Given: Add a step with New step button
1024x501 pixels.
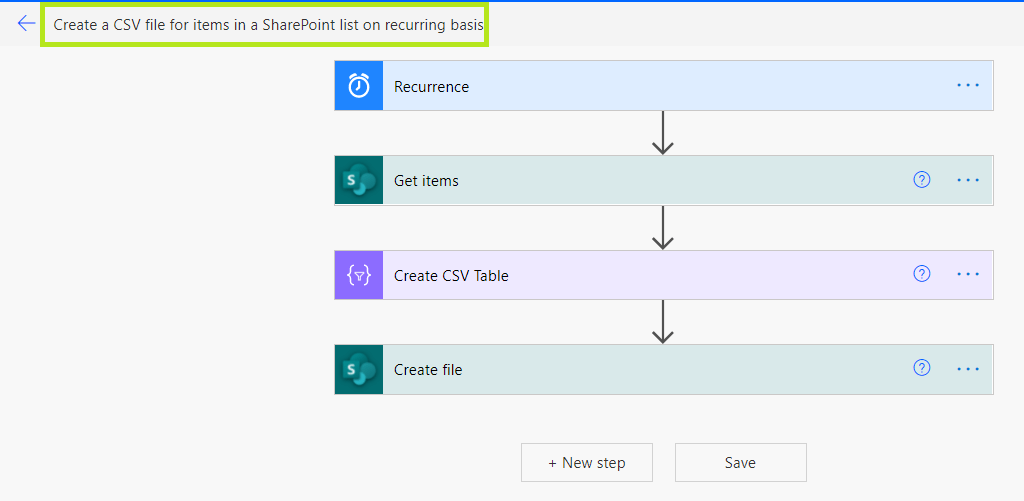Looking at the screenshot, I should coord(587,463).
